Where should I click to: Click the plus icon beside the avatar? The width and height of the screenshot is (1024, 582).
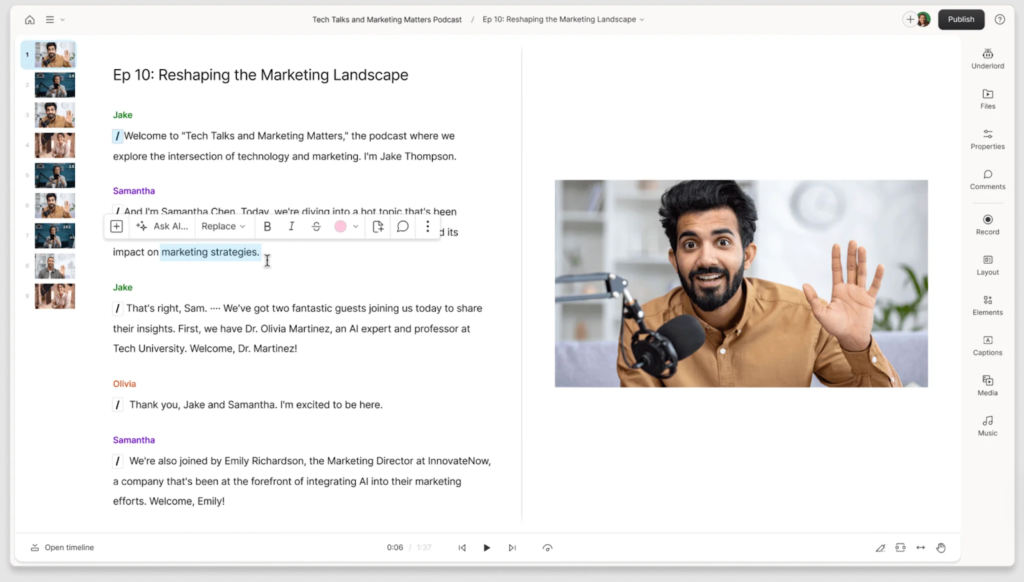point(910,20)
